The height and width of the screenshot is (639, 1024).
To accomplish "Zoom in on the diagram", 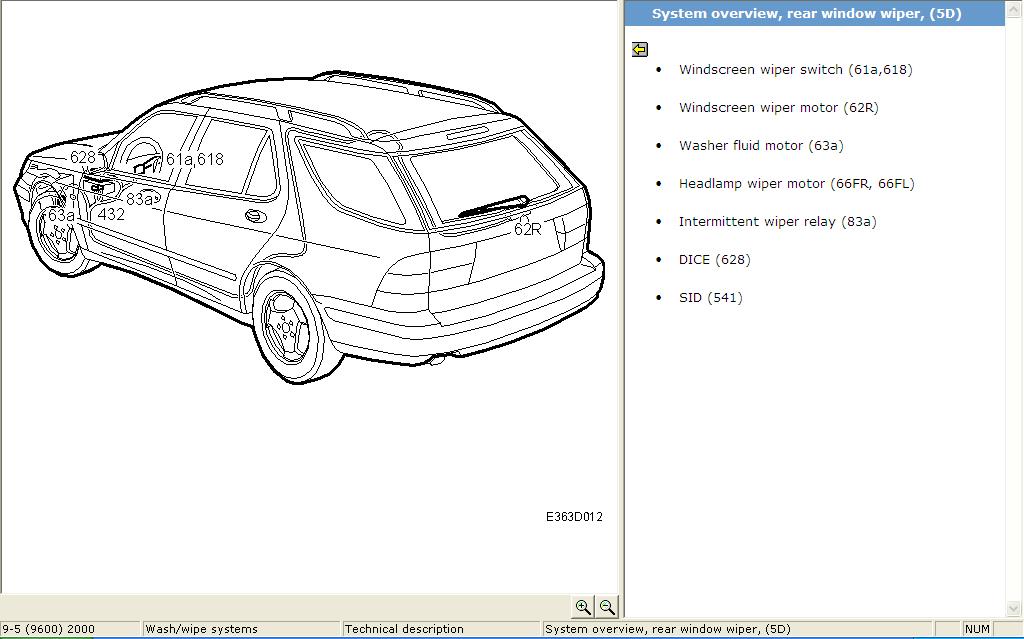I will pyautogui.click(x=583, y=607).
